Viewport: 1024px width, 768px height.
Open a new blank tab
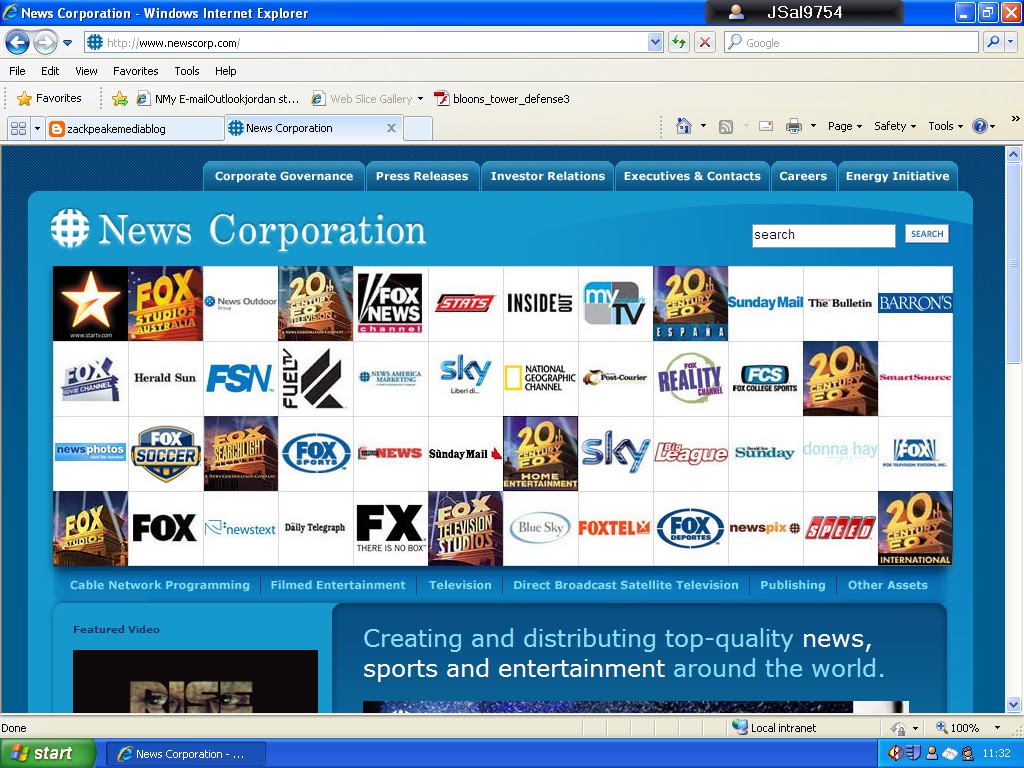[x=418, y=129]
